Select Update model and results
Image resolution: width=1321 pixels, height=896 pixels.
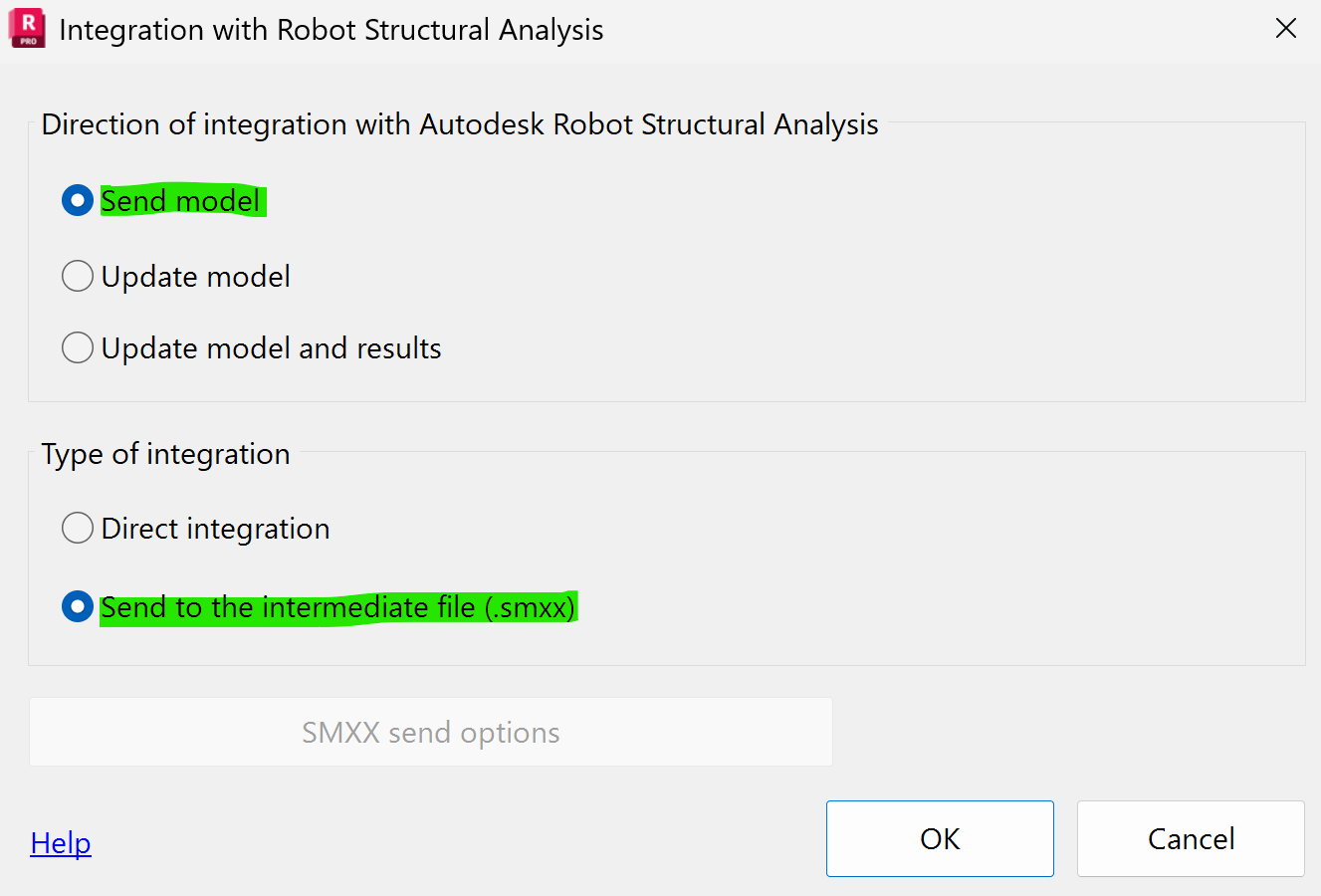(77, 347)
